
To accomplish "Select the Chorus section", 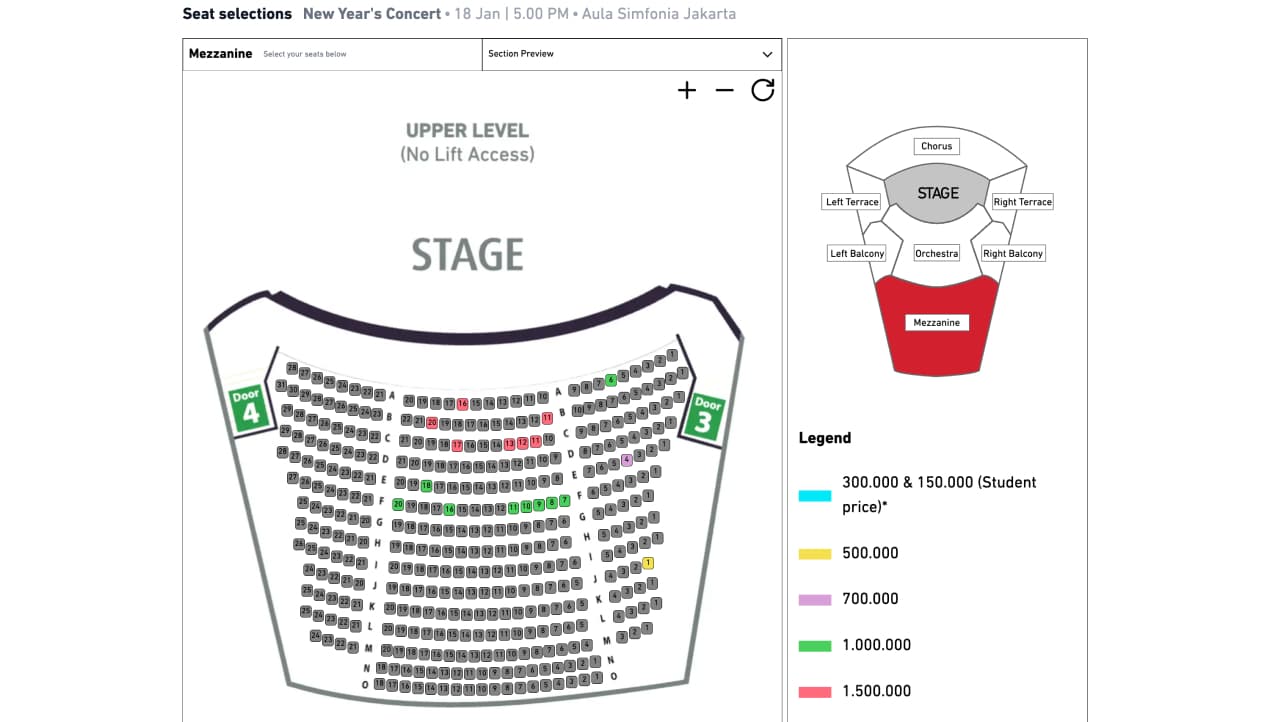I will 936,146.
